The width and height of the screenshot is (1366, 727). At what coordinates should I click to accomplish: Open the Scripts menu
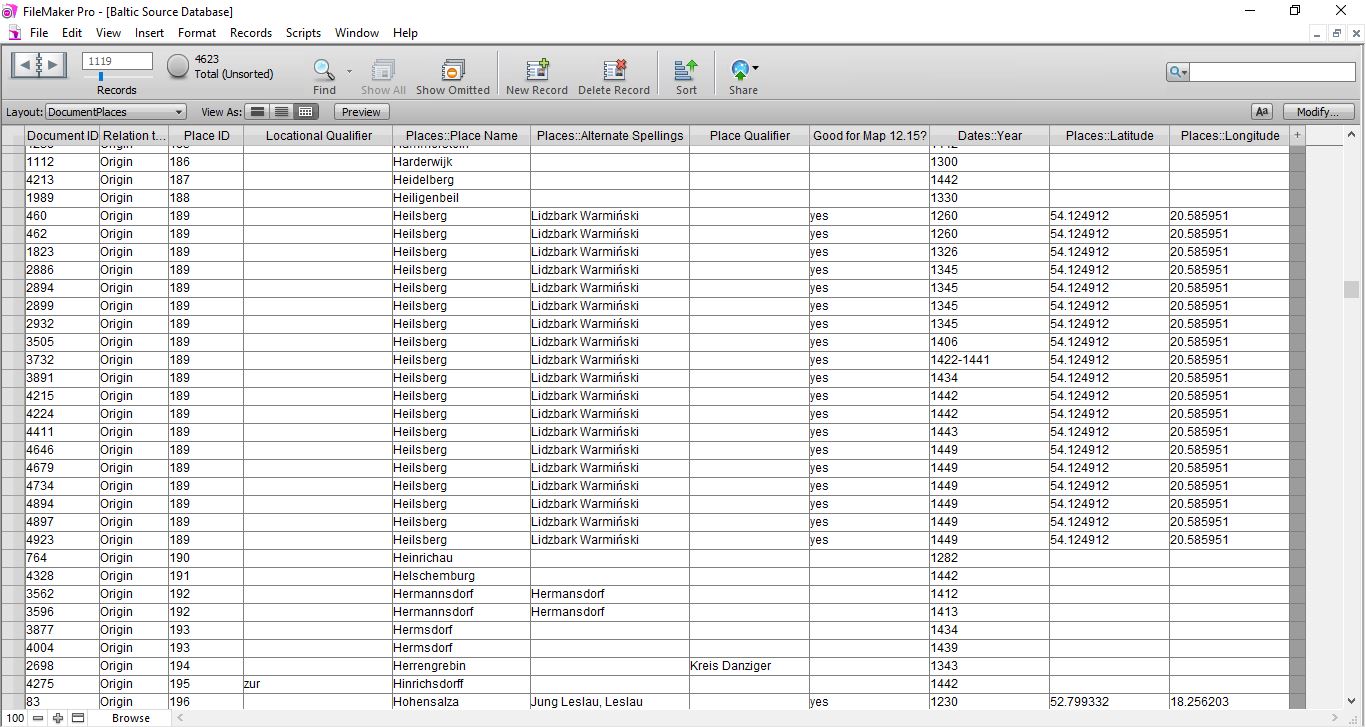point(303,33)
